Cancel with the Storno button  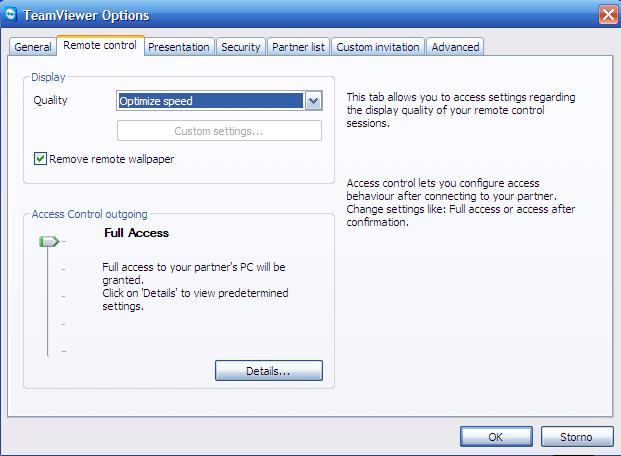click(577, 437)
